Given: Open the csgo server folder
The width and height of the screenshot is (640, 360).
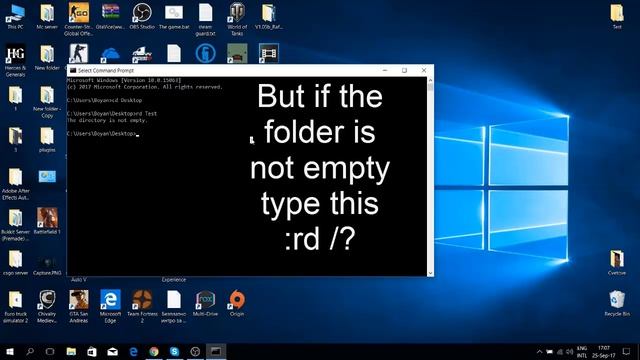Looking at the screenshot, I should 16,262.
